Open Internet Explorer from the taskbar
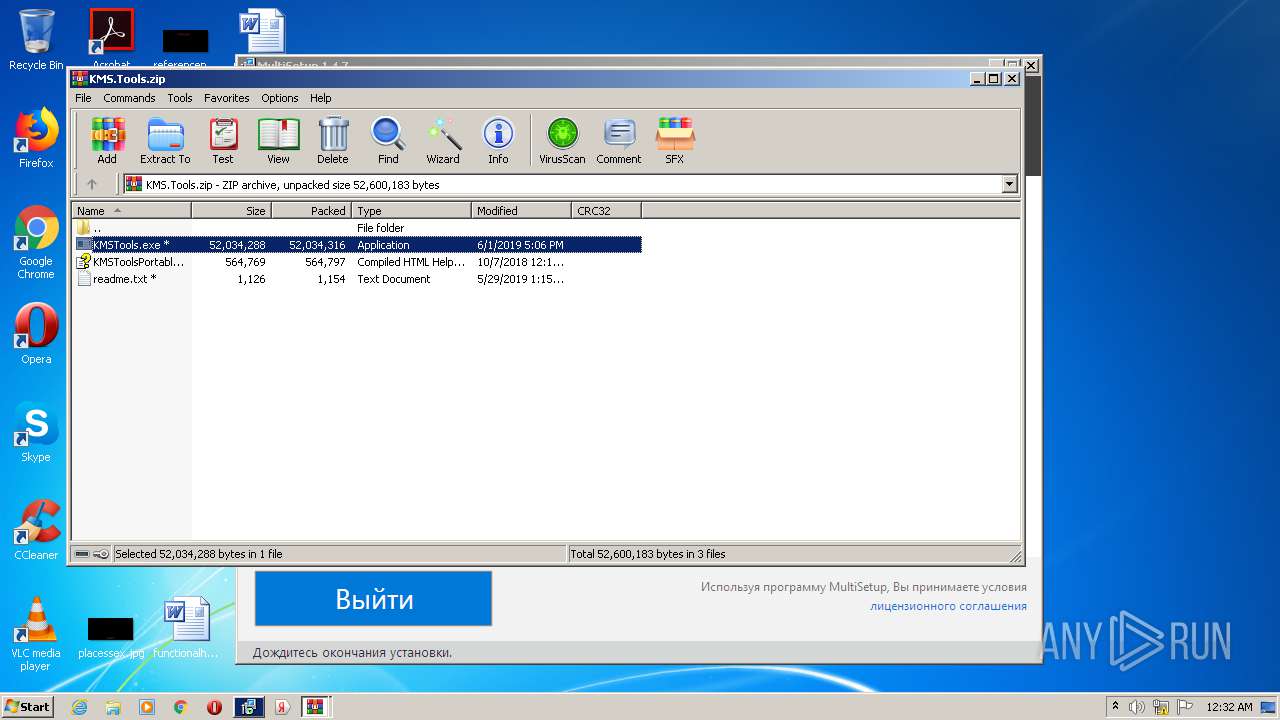Screen dimensions: 1280x720 coord(80,707)
